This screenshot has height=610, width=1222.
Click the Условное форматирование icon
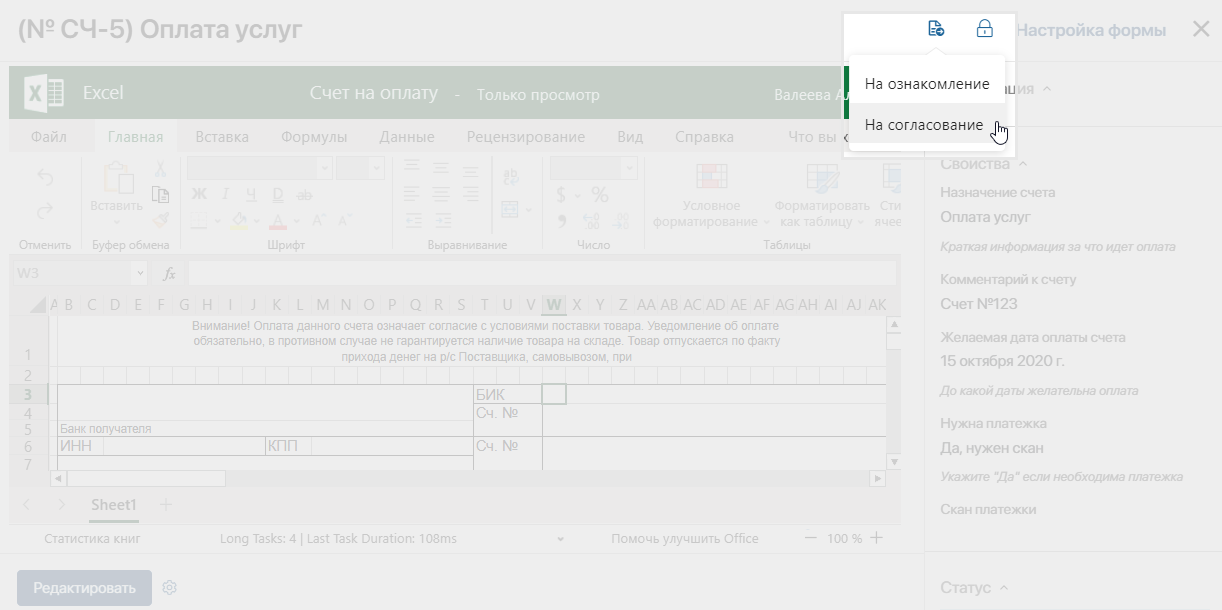click(712, 177)
